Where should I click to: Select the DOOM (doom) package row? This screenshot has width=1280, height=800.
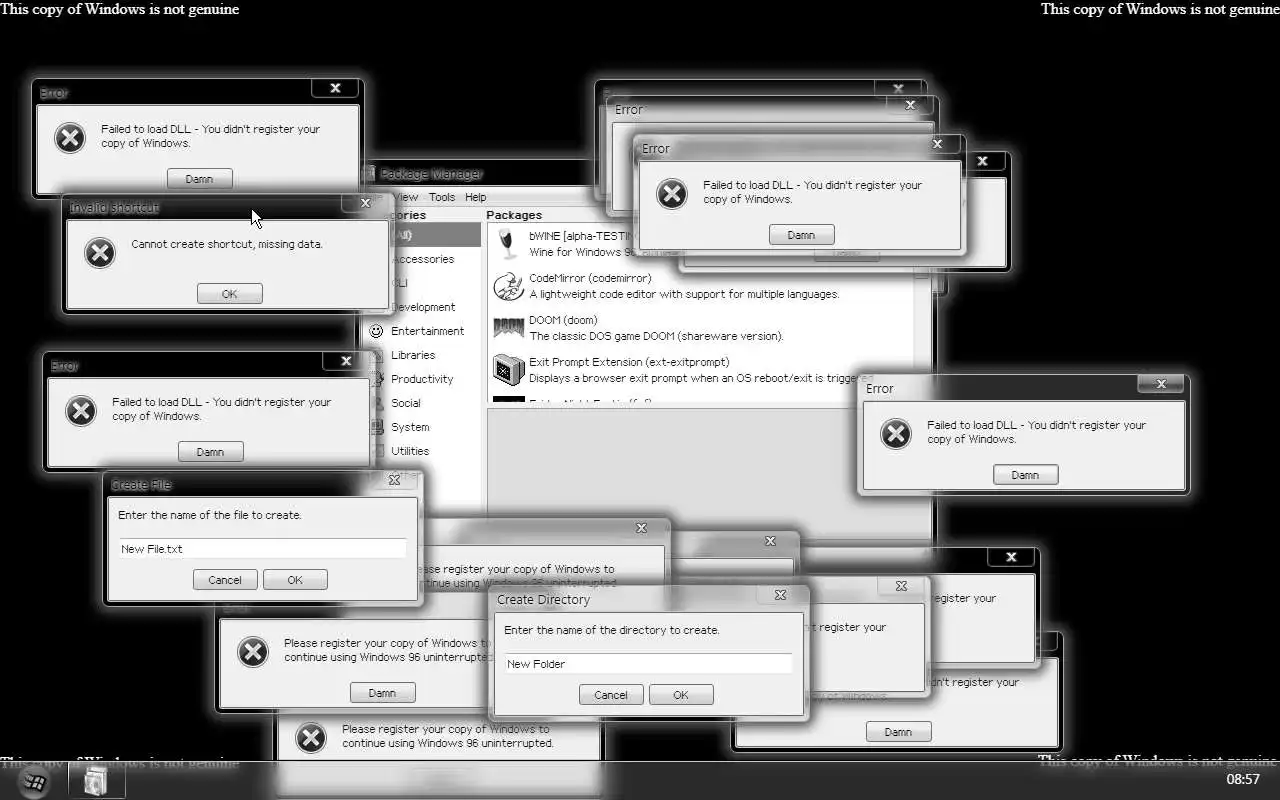700,328
